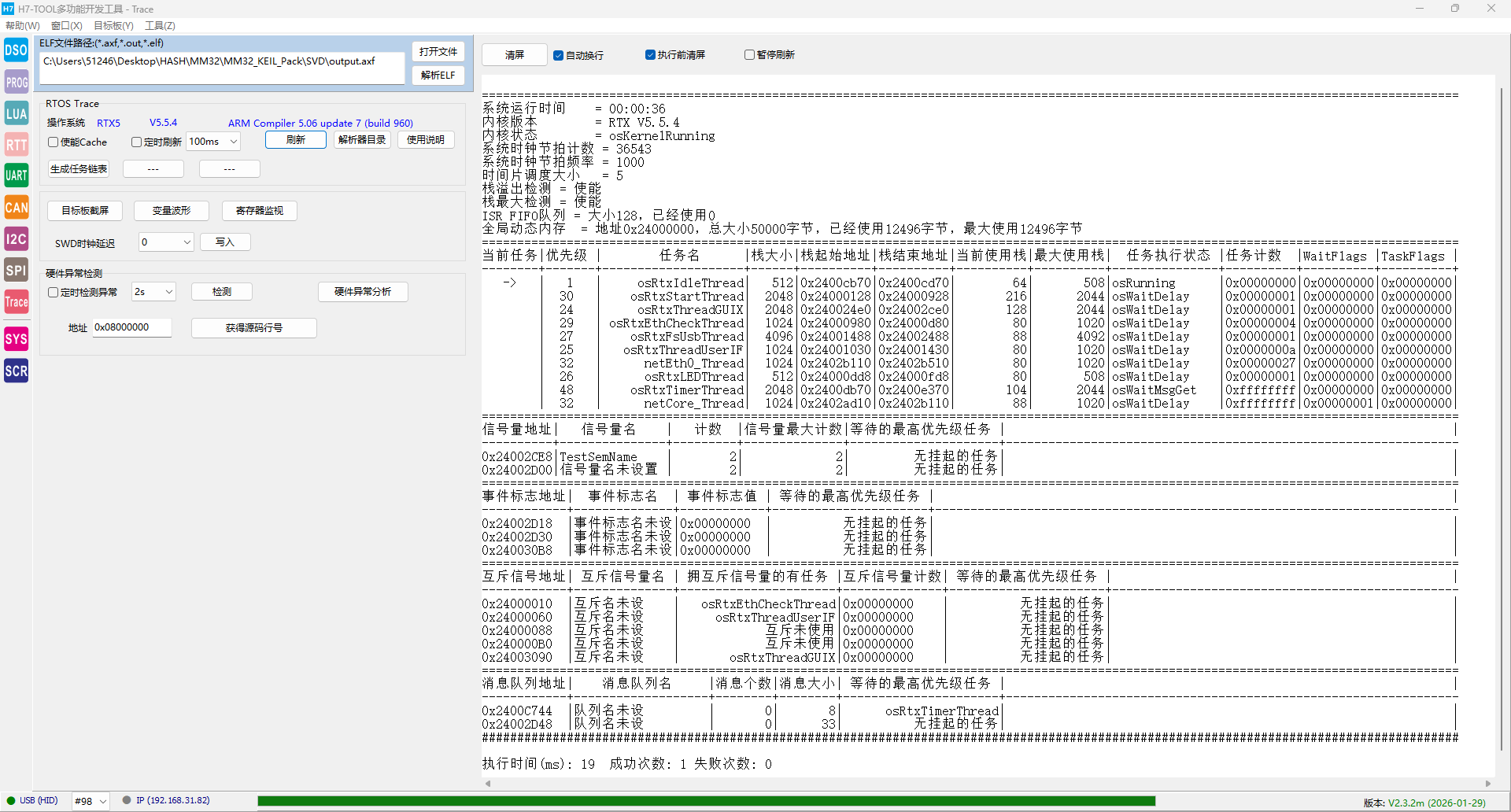The height and width of the screenshot is (812, 1511).
Task: Click the 地址 0x08000000 address field
Action: coord(132,327)
